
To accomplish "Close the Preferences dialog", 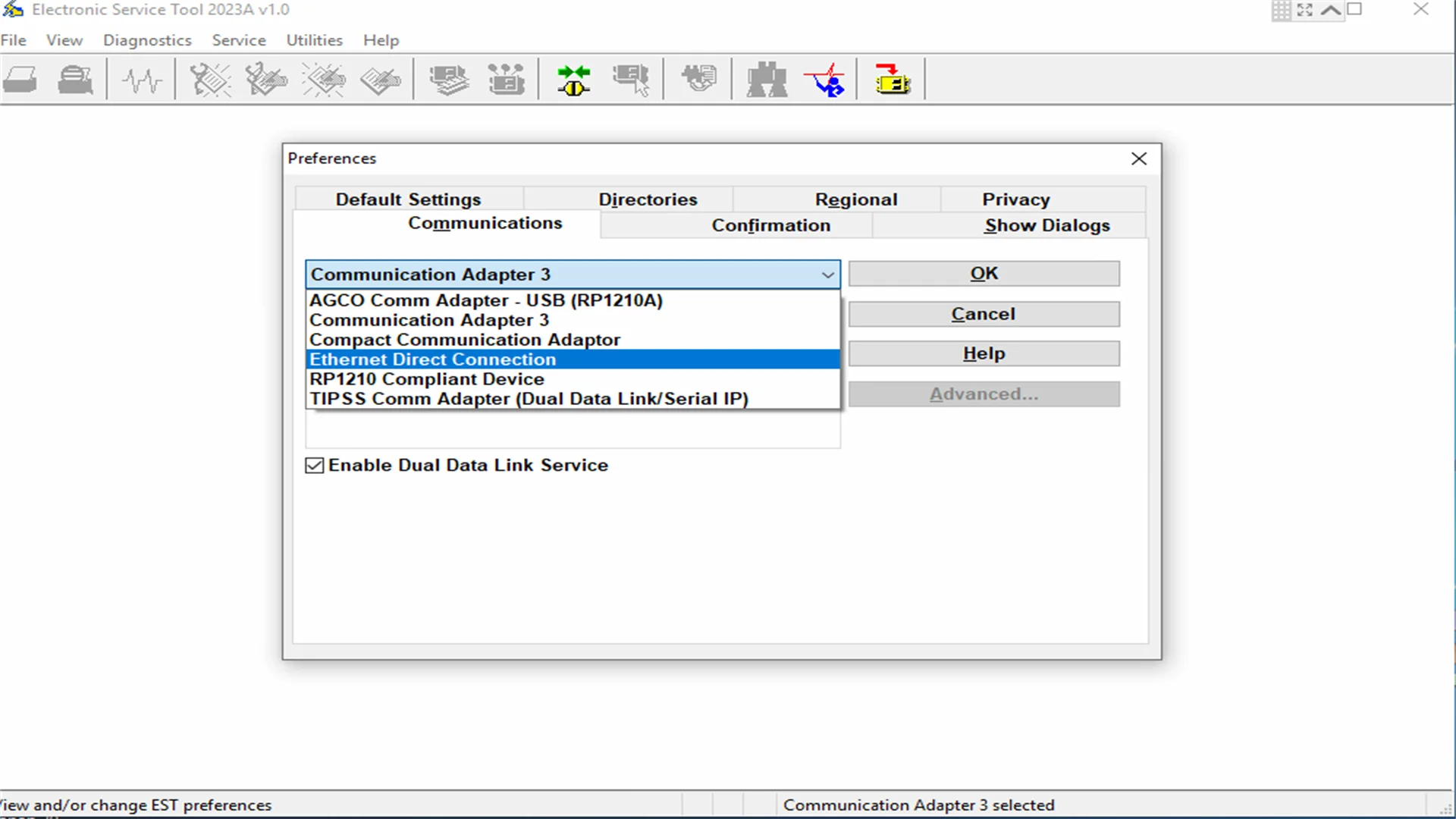I will (1139, 158).
